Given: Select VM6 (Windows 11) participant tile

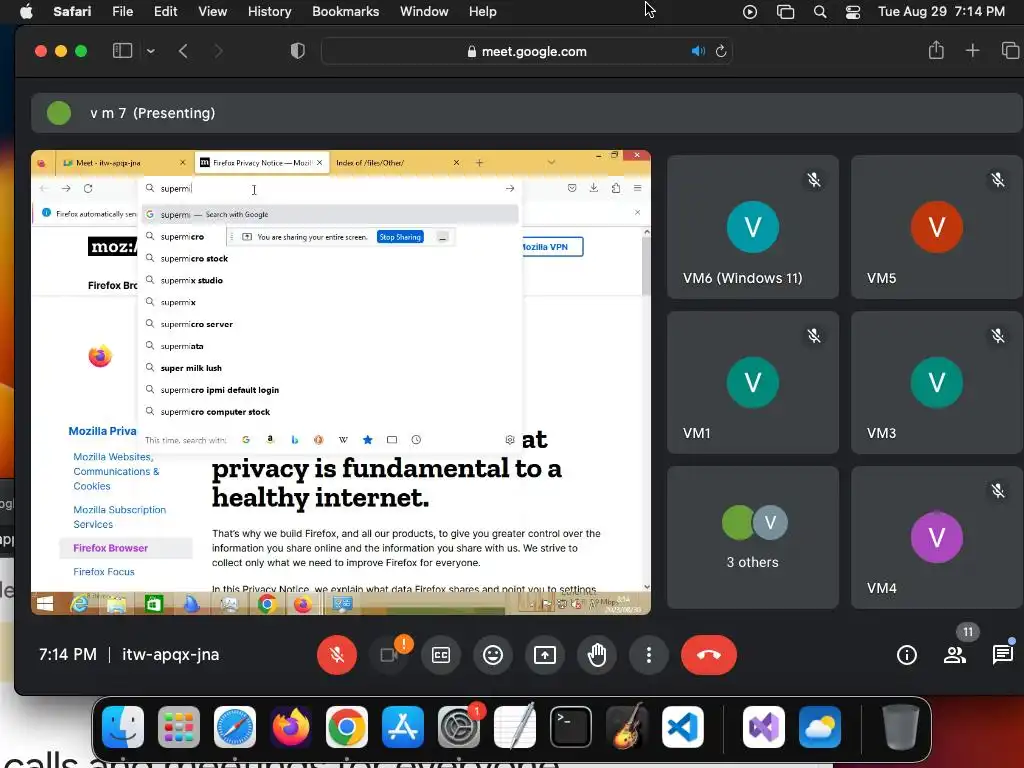Looking at the screenshot, I should click(753, 227).
